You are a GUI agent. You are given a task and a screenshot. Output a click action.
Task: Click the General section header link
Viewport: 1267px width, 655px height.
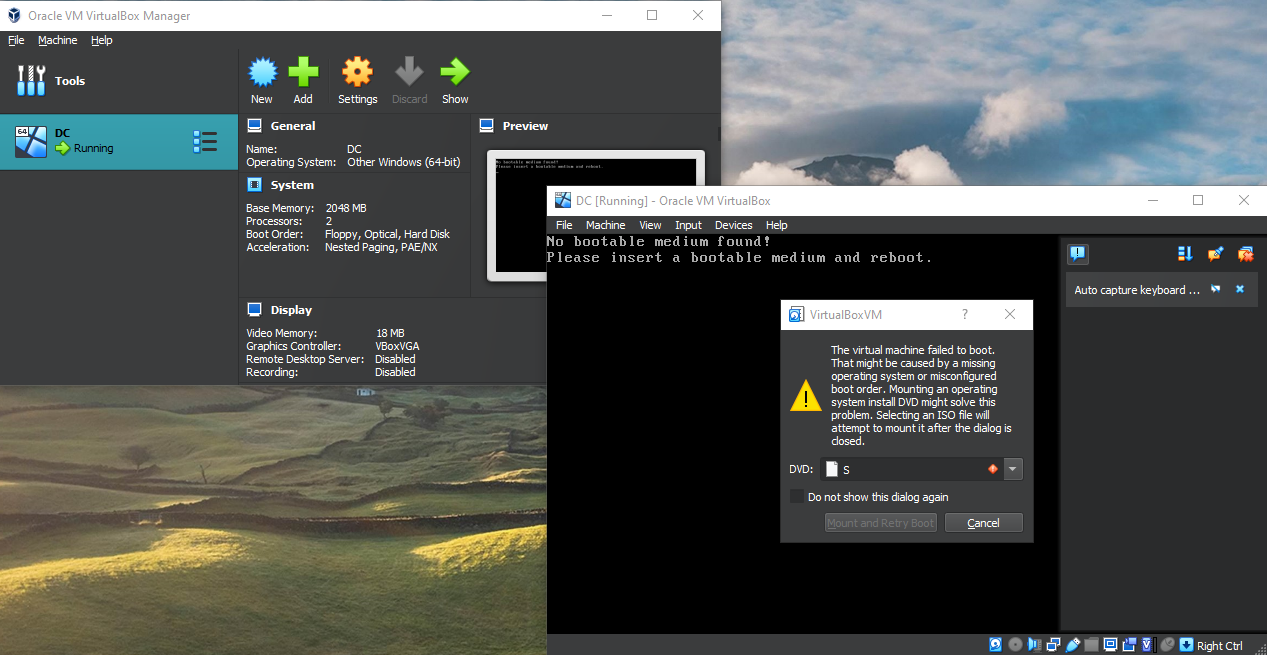click(x=293, y=126)
